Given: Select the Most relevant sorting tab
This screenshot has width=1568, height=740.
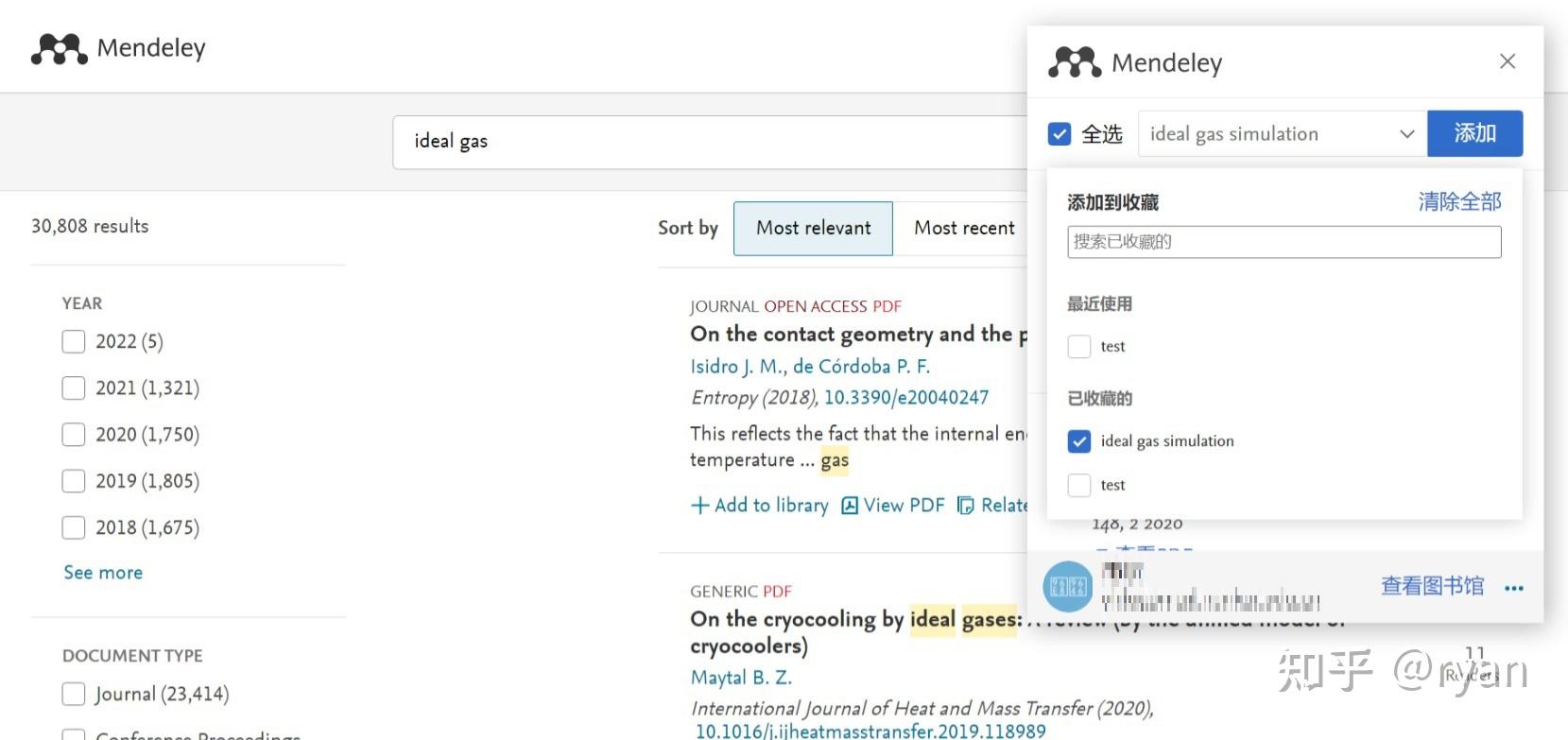Looking at the screenshot, I should [812, 228].
